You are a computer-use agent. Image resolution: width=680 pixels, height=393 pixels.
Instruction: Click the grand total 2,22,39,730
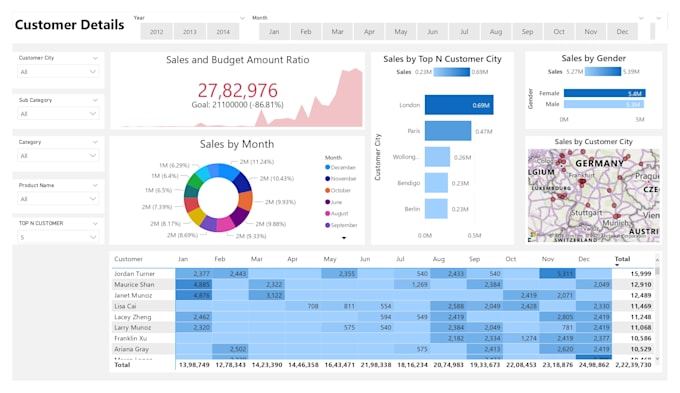pos(632,365)
